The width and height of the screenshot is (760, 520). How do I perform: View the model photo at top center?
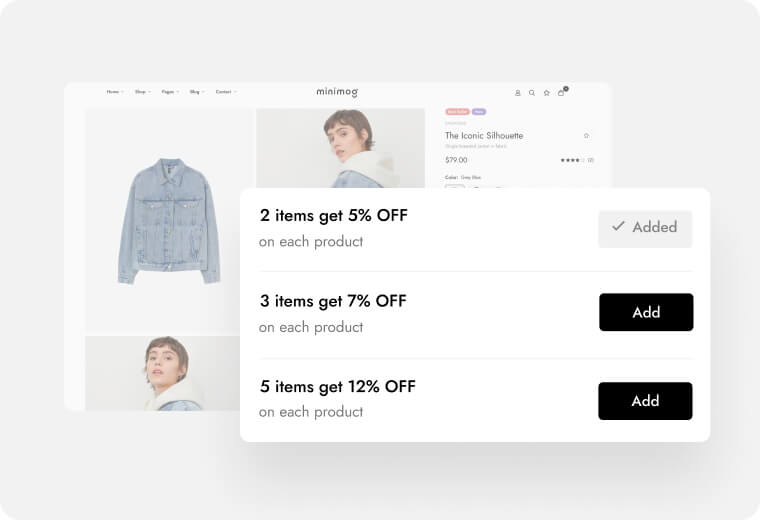[x=340, y=148]
